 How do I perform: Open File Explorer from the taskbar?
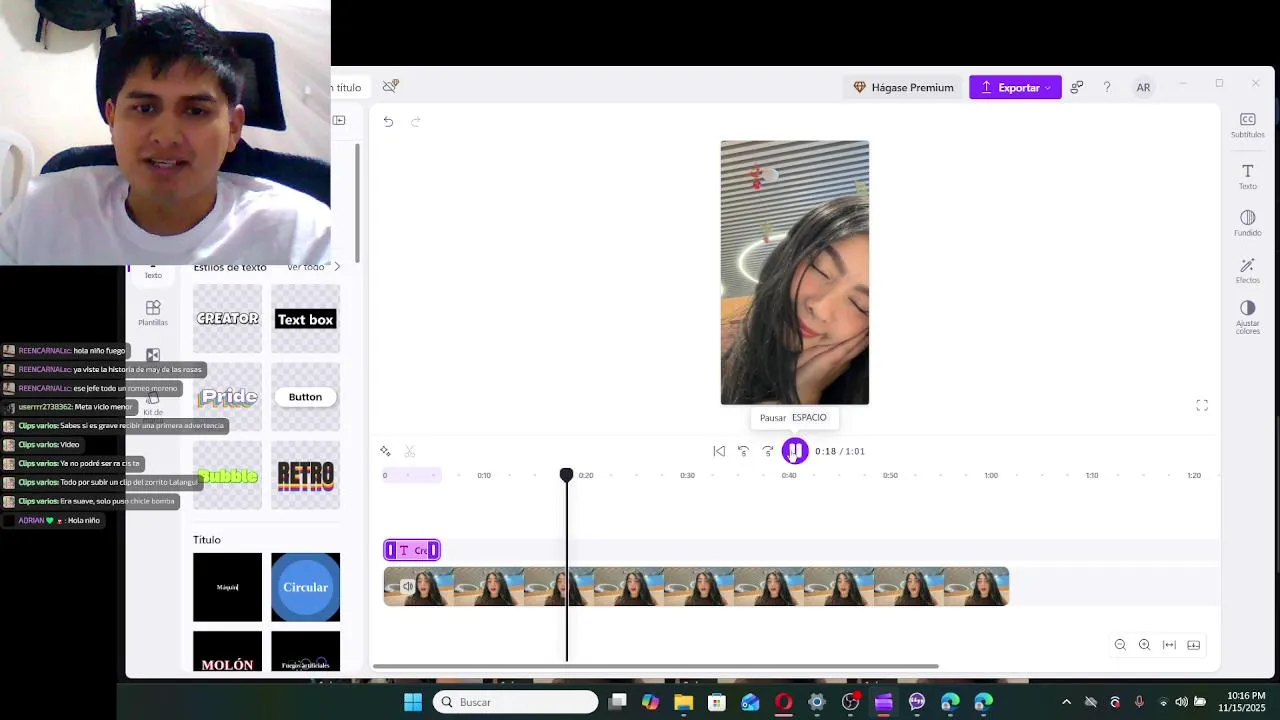683,702
